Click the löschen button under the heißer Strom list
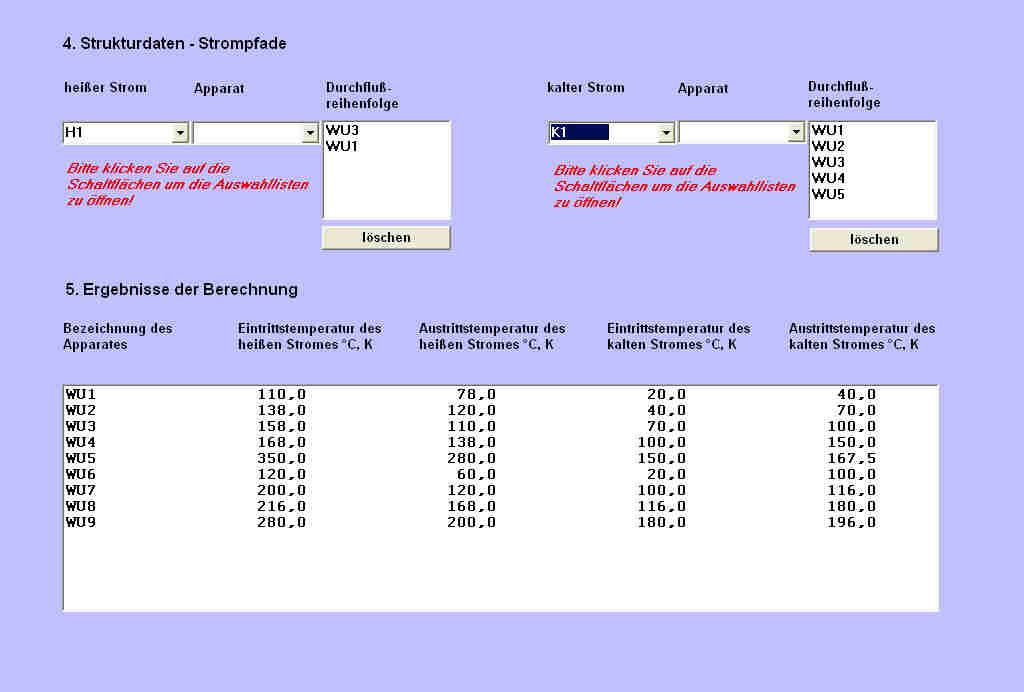The width and height of the screenshot is (1024, 692). coord(386,238)
